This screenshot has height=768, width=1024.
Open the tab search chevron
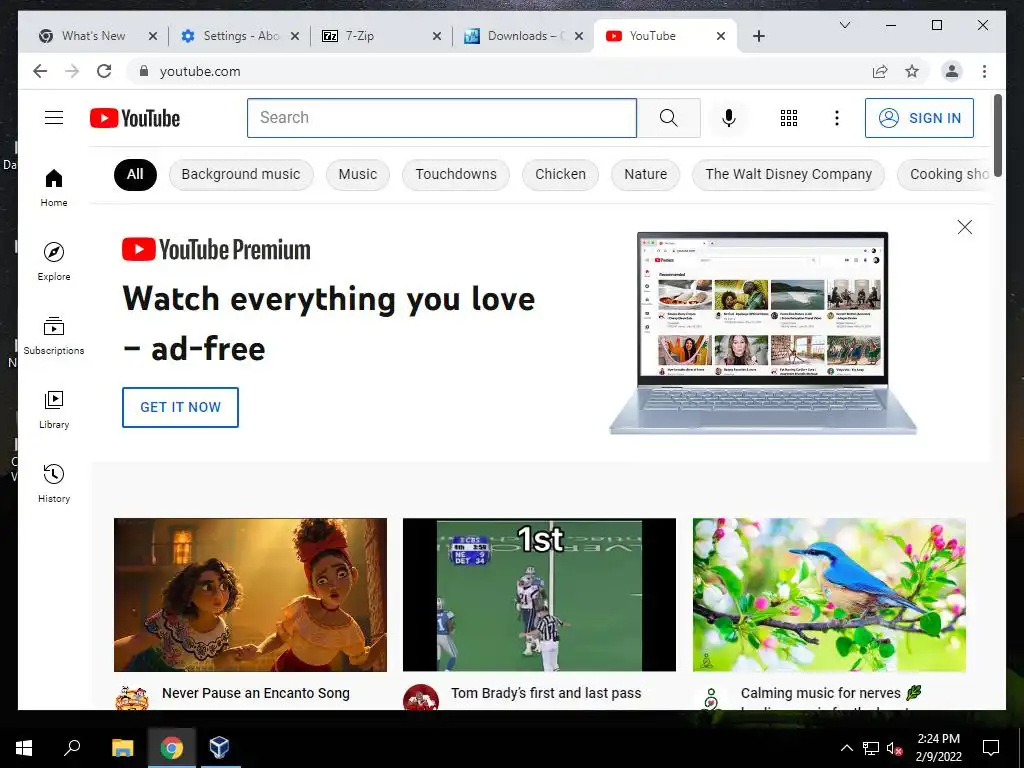844,25
